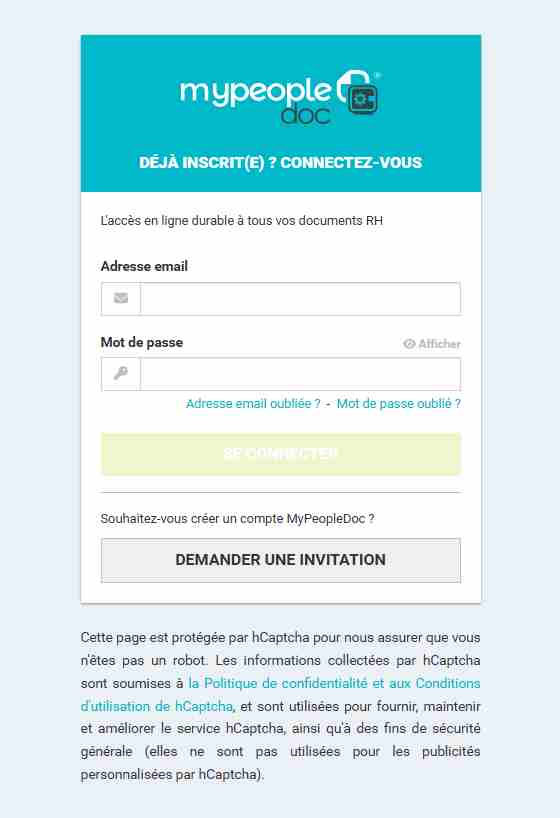Open the d'utilisation de hCaptcha link line

point(157,706)
